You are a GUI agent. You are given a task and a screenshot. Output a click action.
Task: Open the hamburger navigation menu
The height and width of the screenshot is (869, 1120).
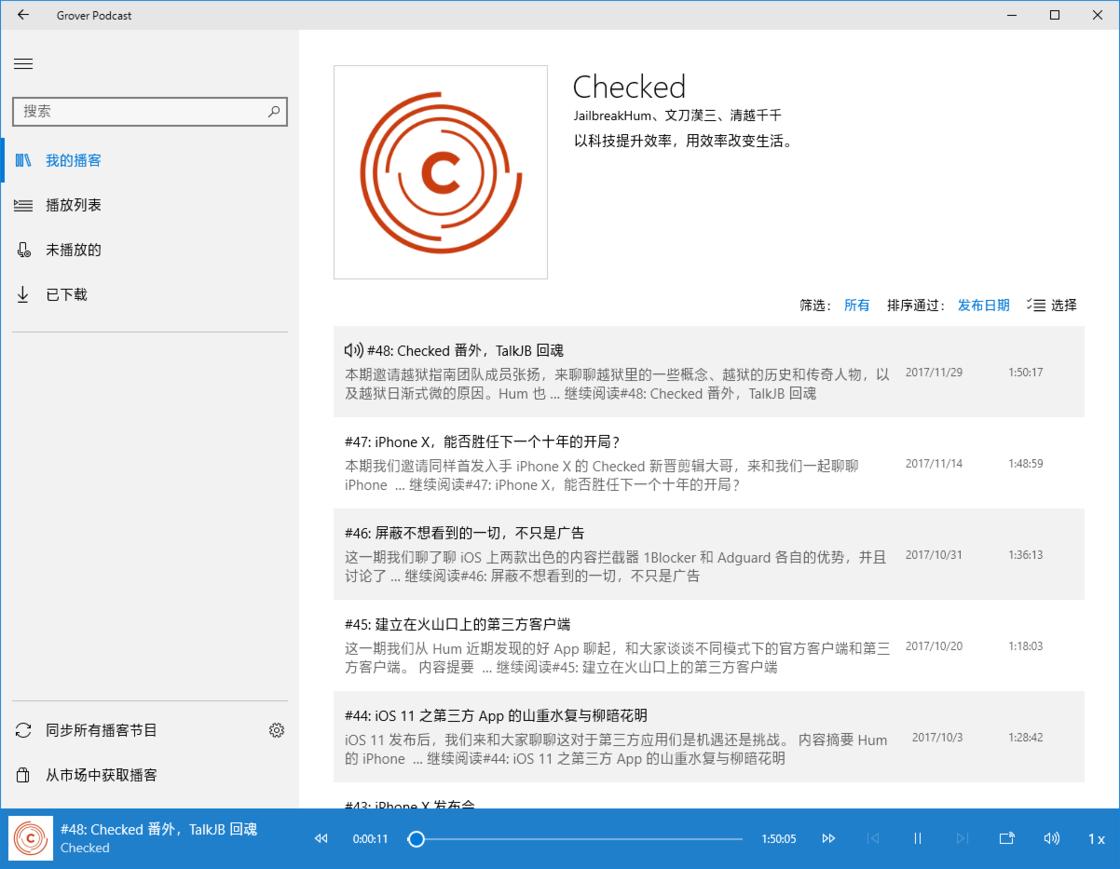(23, 64)
